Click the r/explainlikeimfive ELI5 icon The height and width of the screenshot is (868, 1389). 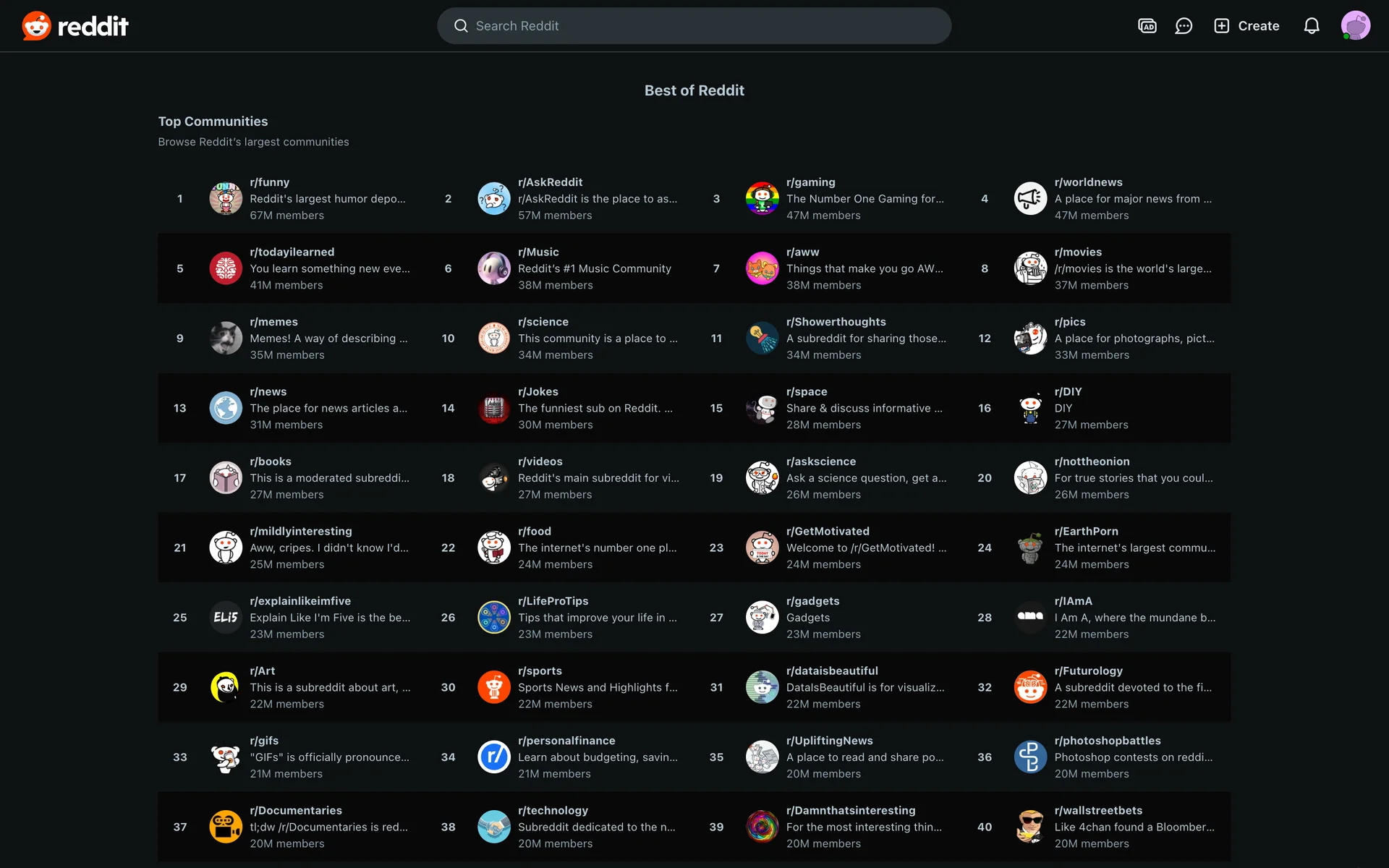click(226, 618)
